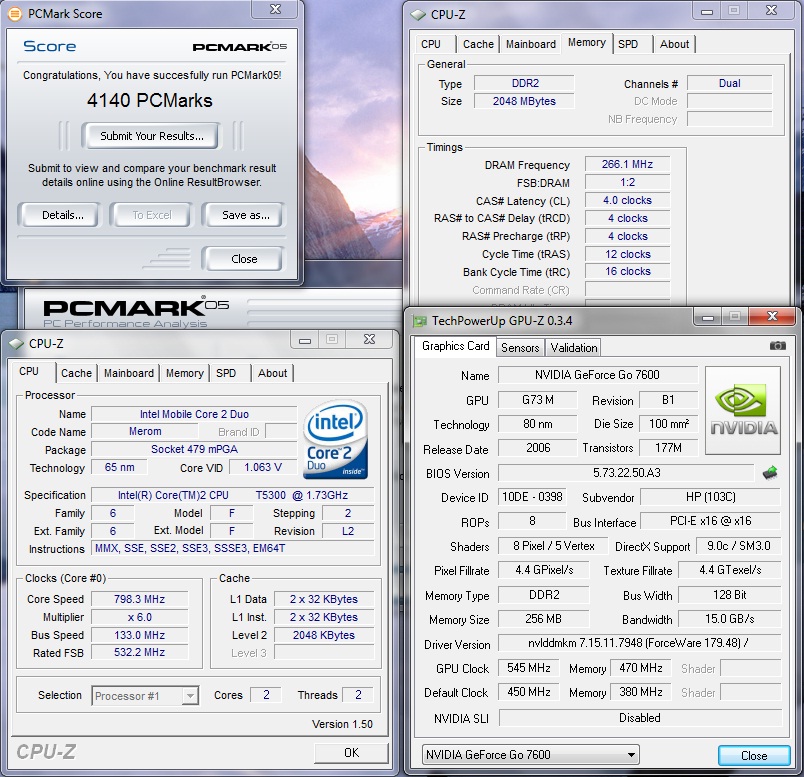The image size is (804, 777).
Task: Switch to Memory tab in bottom CPU-Z
Action: click(x=185, y=373)
